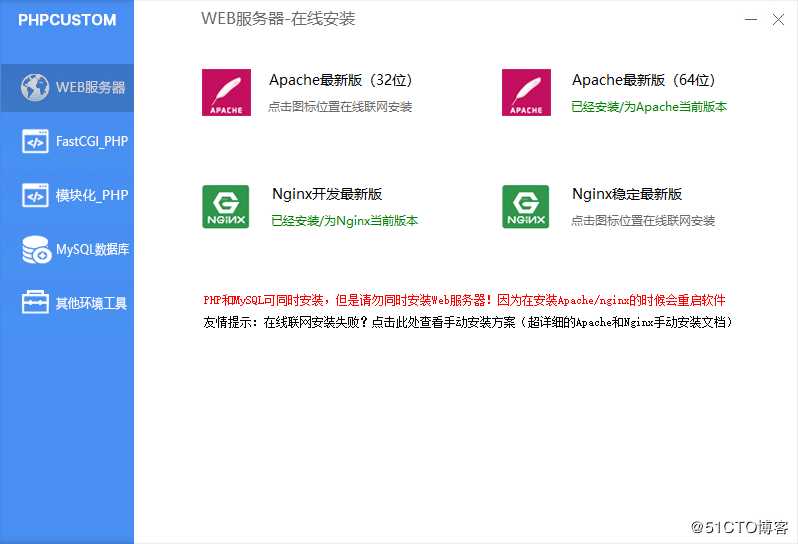Click the red PHP和MySQL warning text
The width and height of the screenshot is (798, 544).
[x=464, y=300]
